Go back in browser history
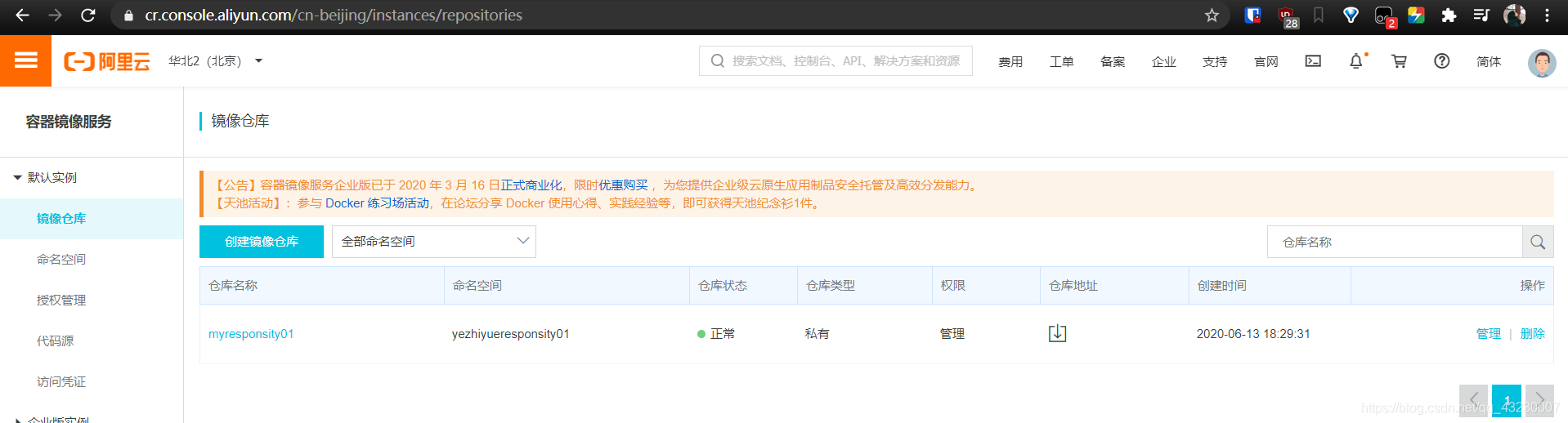This screenshot has height=423, width=1568. tap(22, 15)
